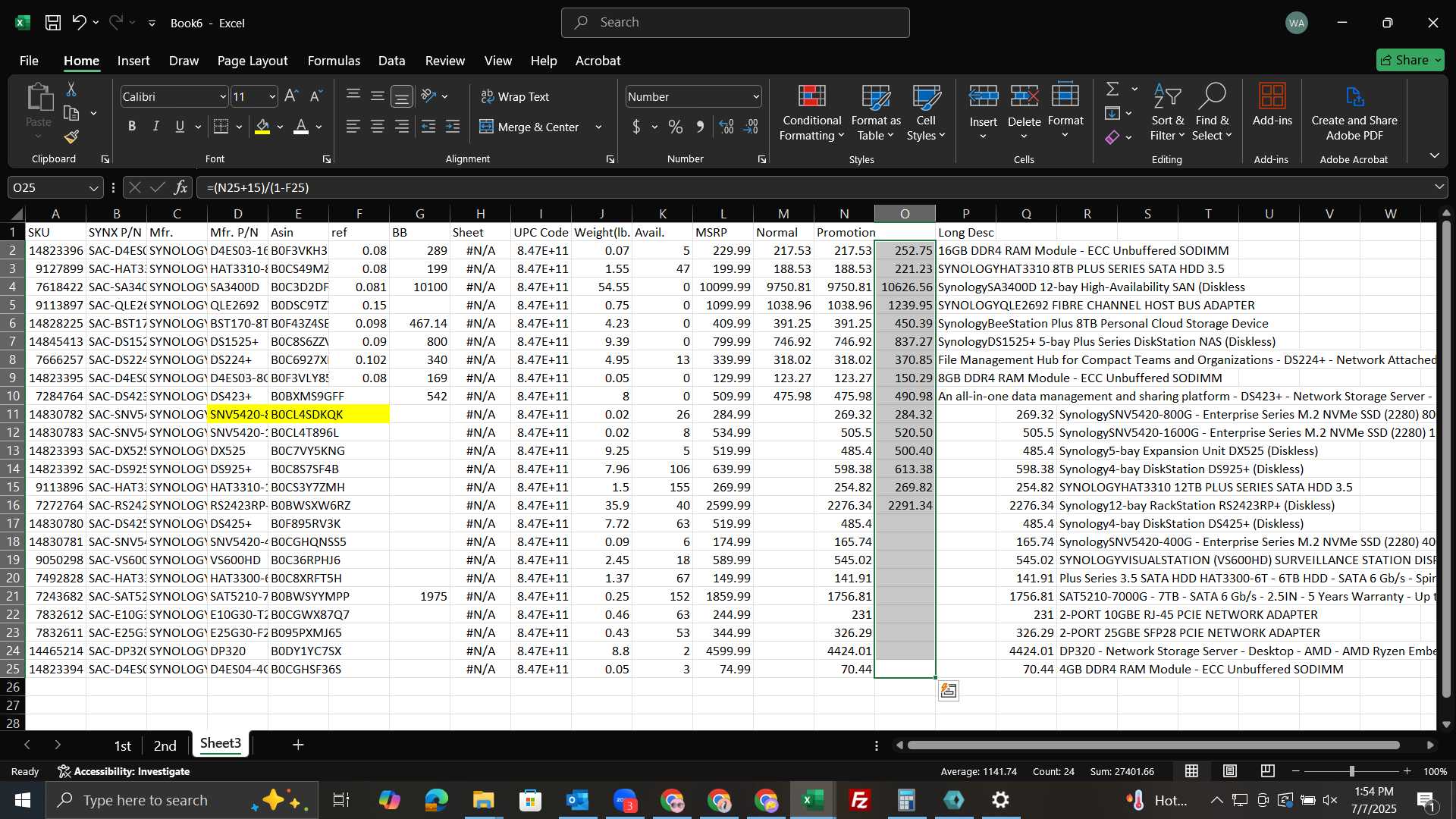This screenshot has height=819, width=1456.
Task: Click the zoom slider handle
Action: [1351, 771]
